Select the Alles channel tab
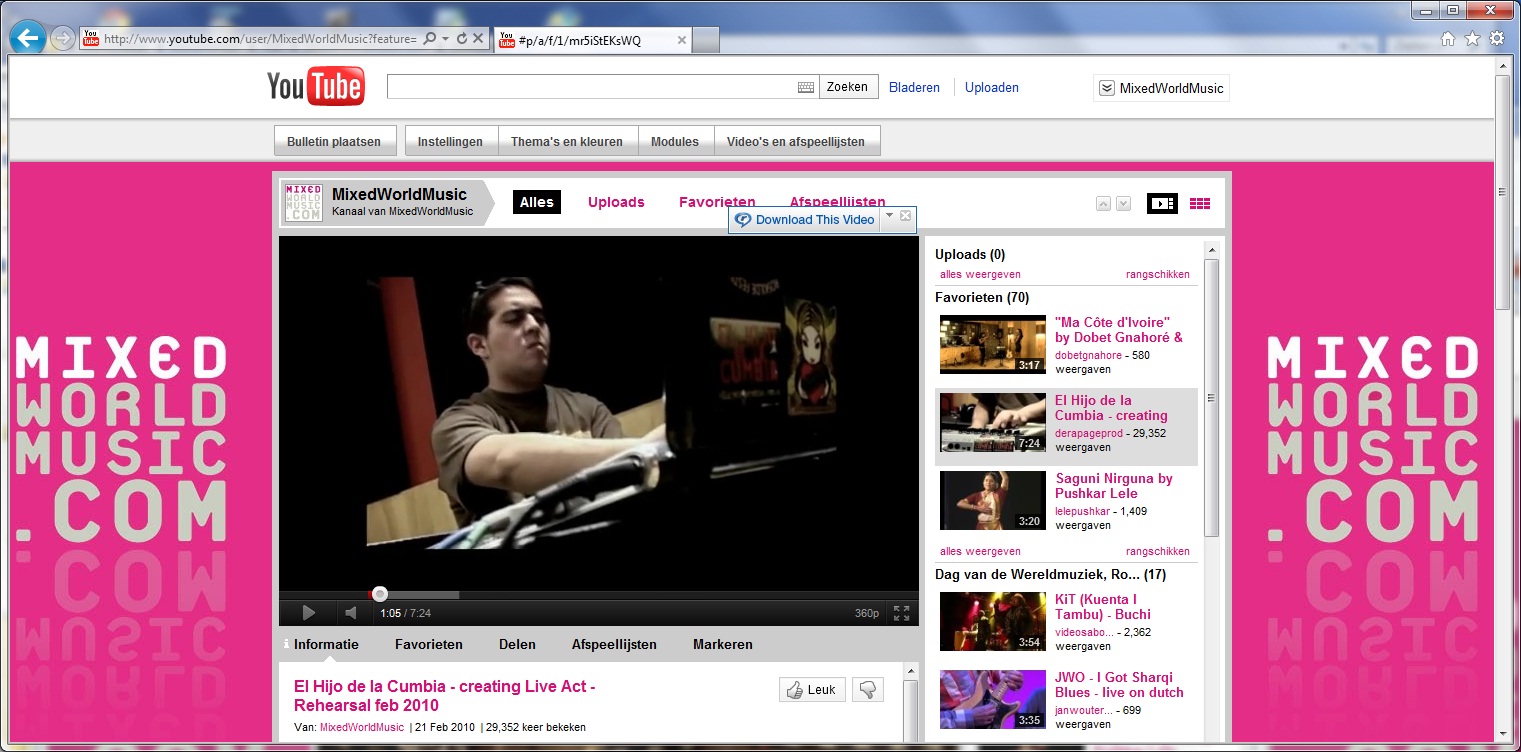The width and height of the screenshot is (1521, 752). coord(537,202)
